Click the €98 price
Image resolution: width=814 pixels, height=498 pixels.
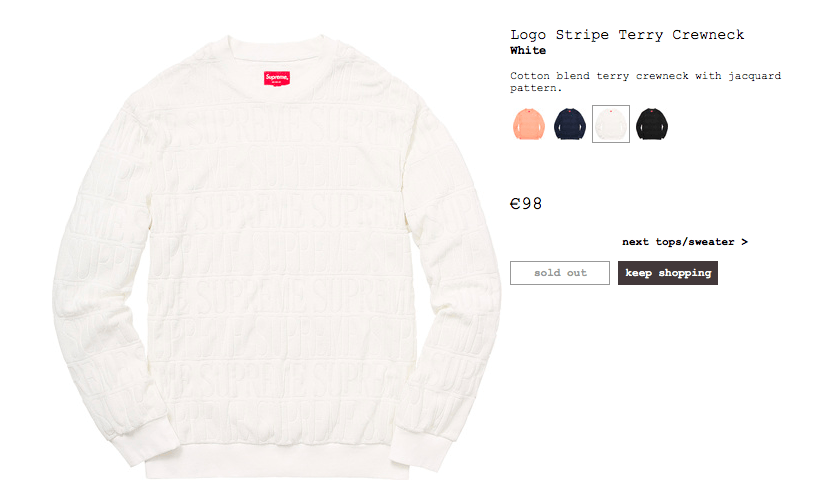point(526,204)
